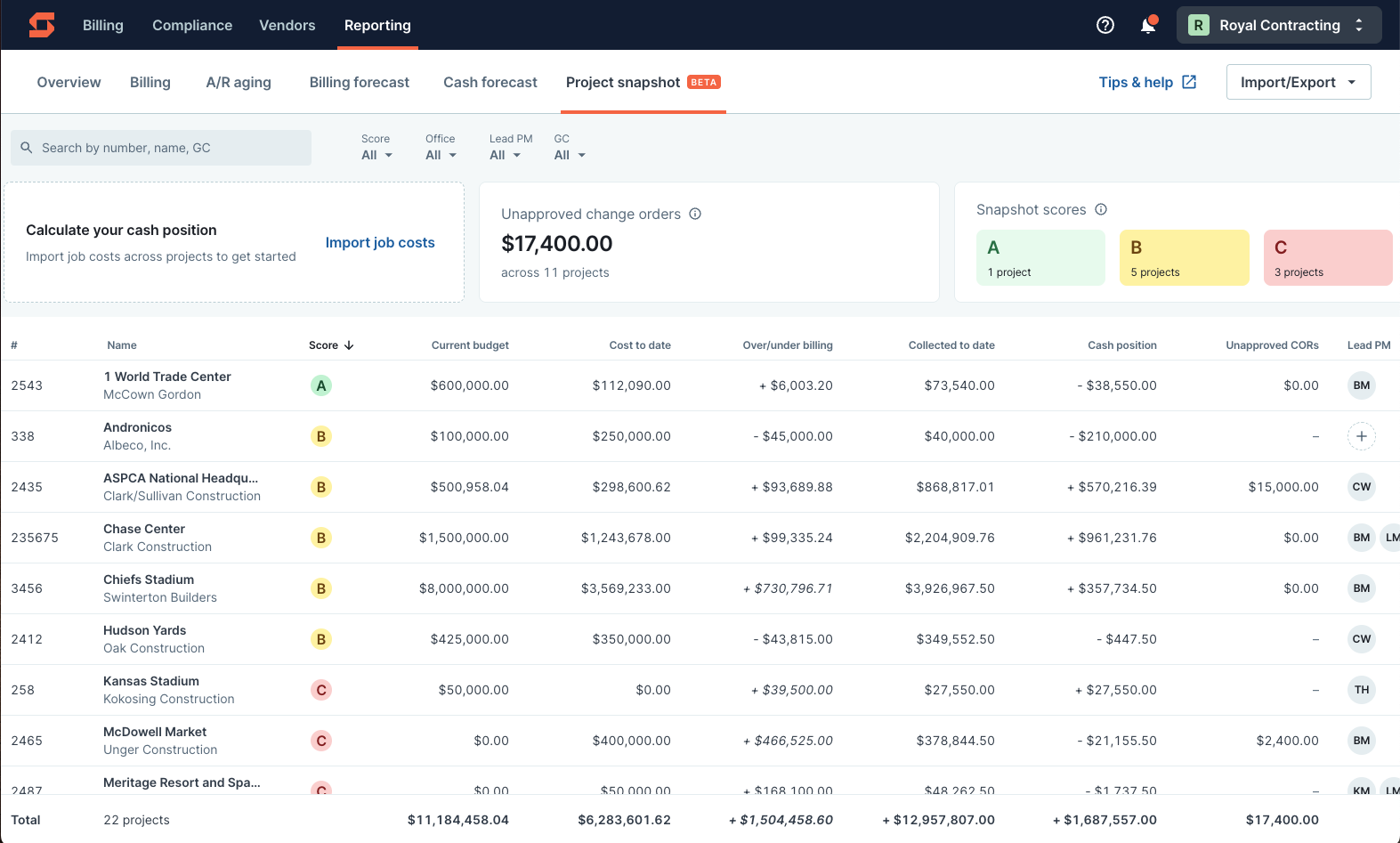Go to Compliance in top navigation
The width and height of the screenshot is (1400, 843).
(192, 25)
